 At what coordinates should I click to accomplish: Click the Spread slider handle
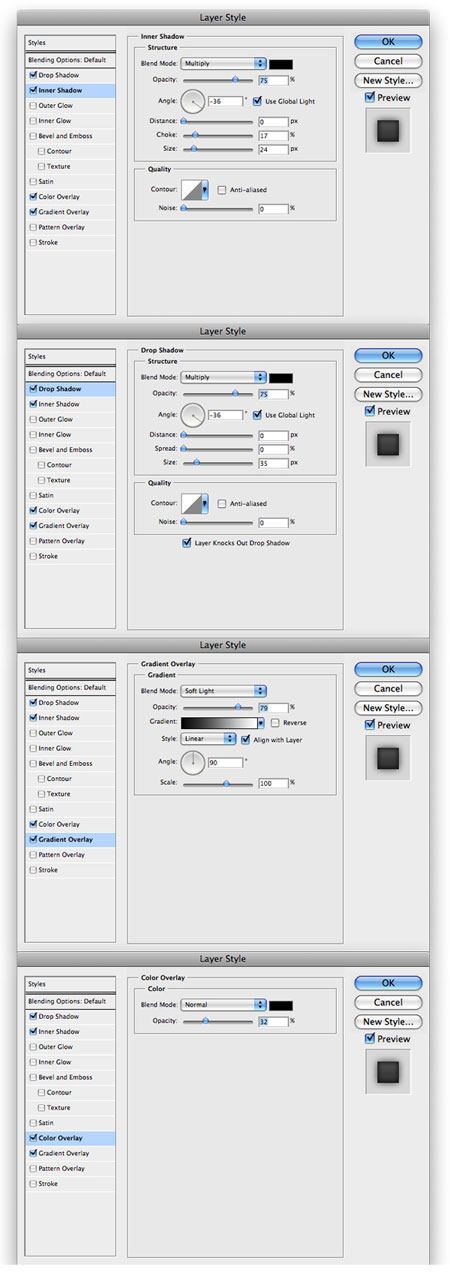183,450
